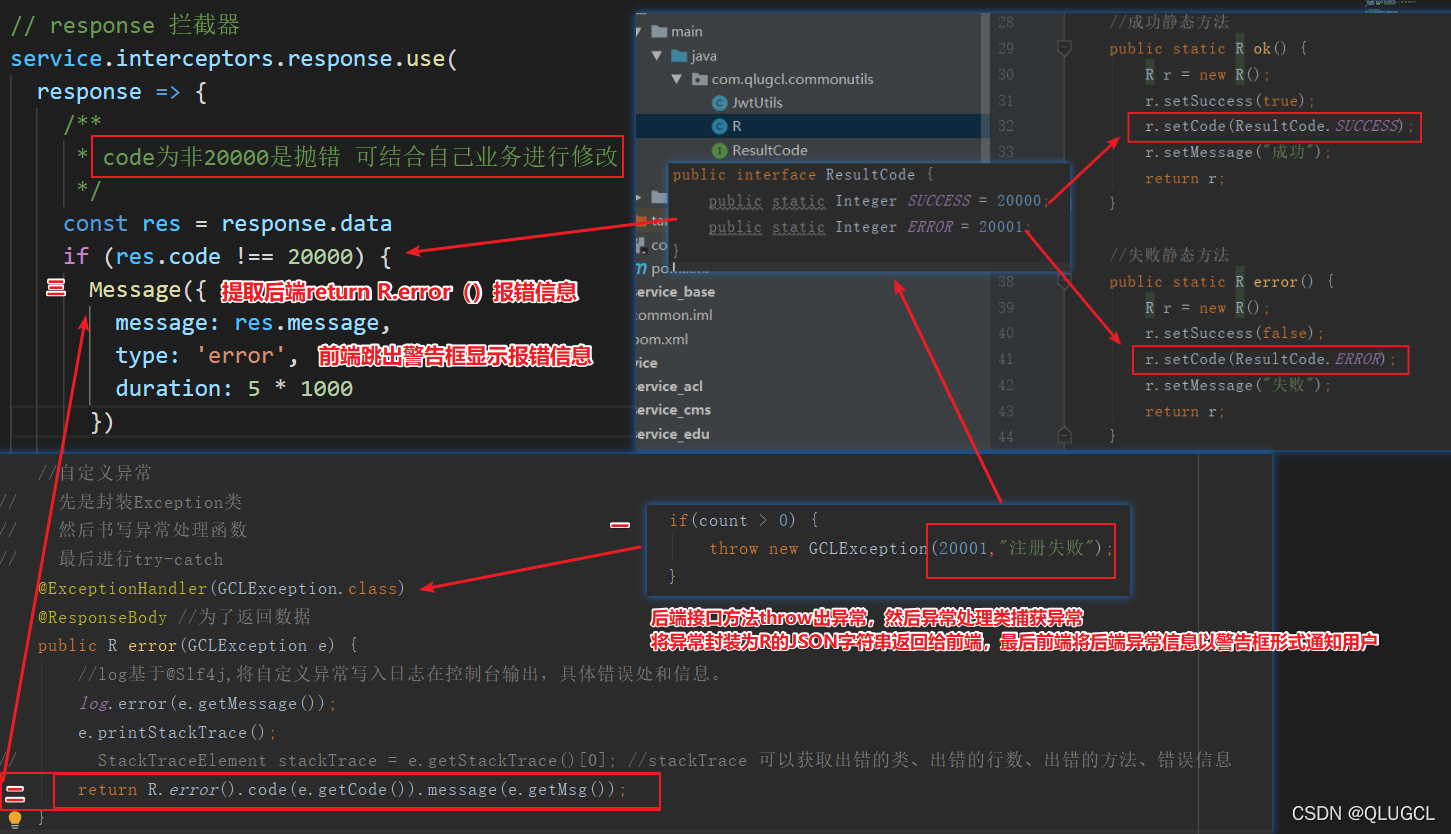The image size is (1451, 834).
Task: Click 'r.setSuccess(false);' code line
Action: click(x=1235, y=333)
